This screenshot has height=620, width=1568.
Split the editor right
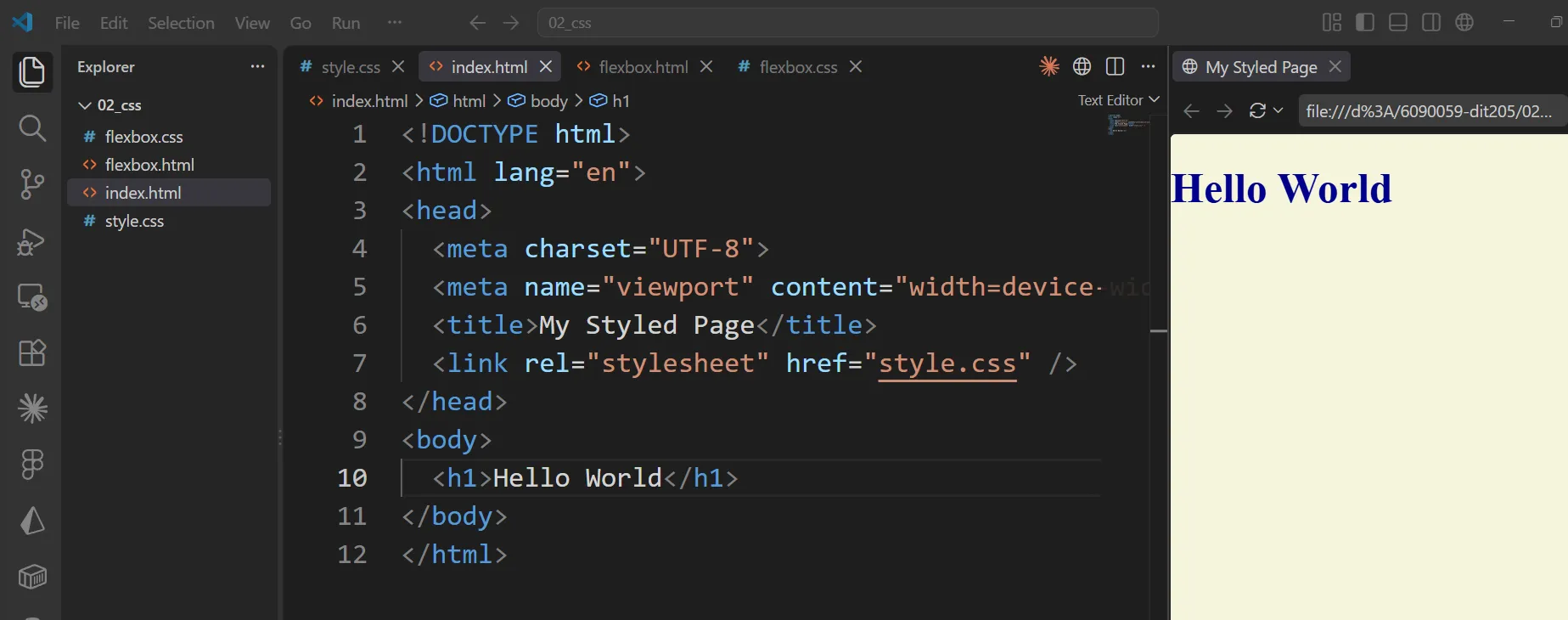pos(1115,66)
